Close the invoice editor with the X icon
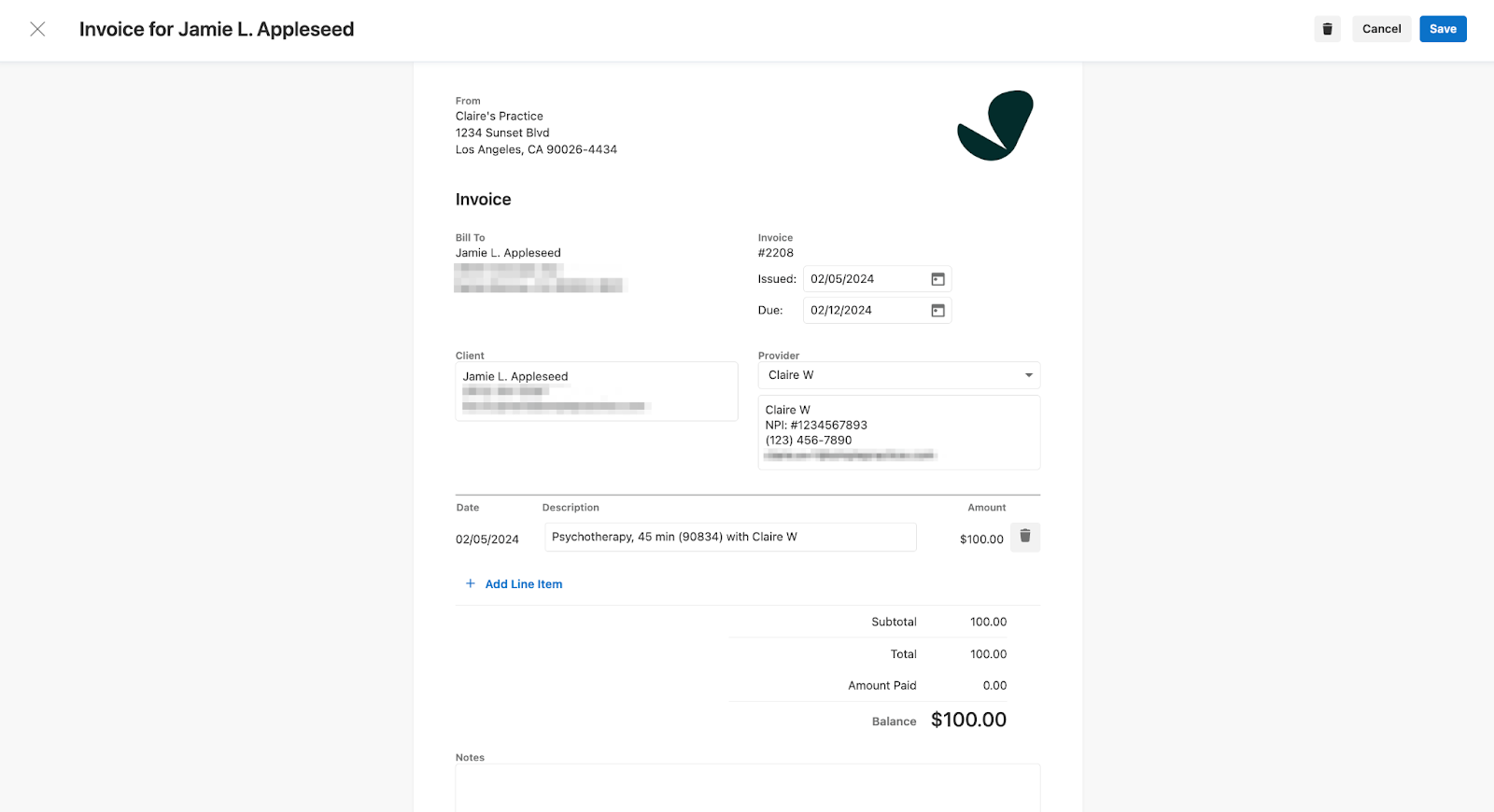 pyautogui.click(x=37, y=29)
